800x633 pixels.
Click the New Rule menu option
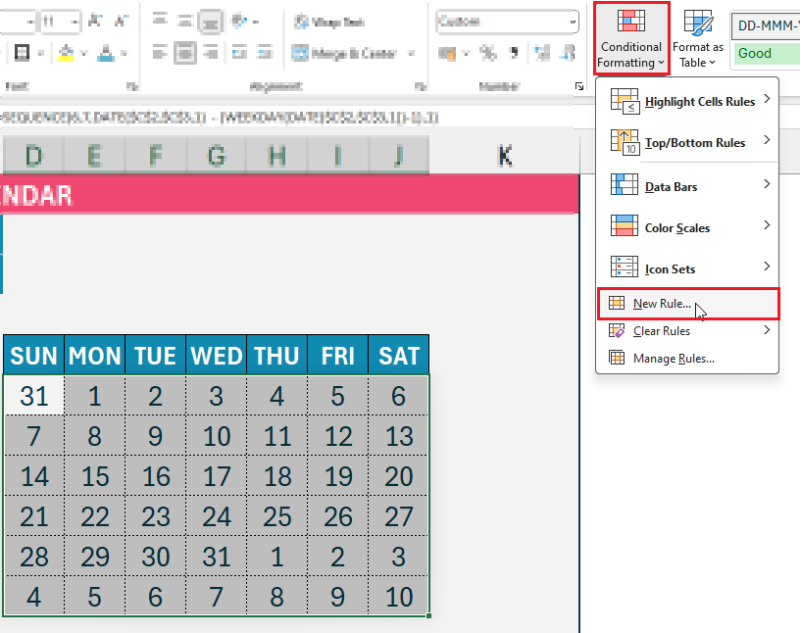point(661,303)
